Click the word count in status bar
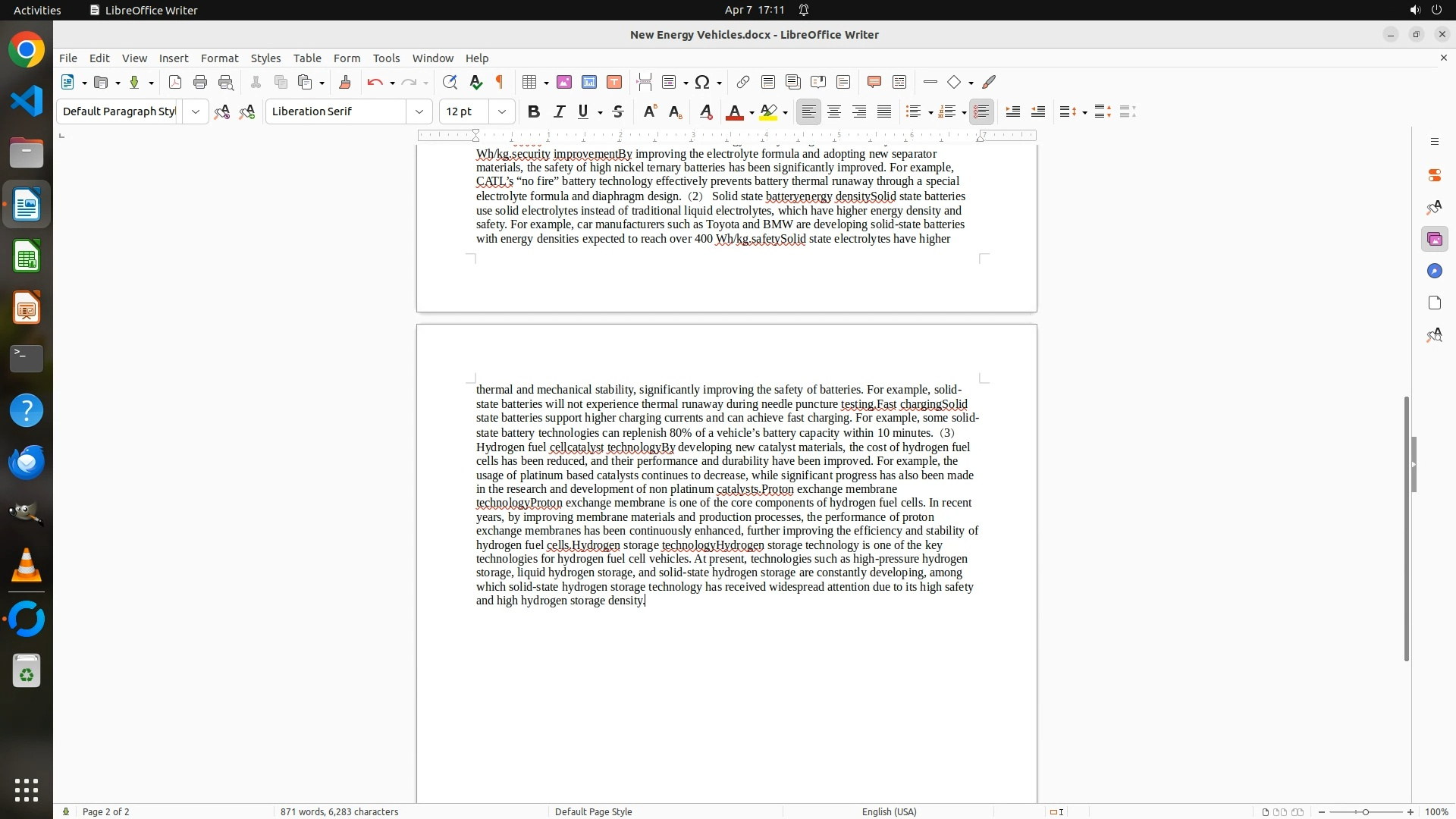This screenshot has height=819, width=1456. [339, 811]
